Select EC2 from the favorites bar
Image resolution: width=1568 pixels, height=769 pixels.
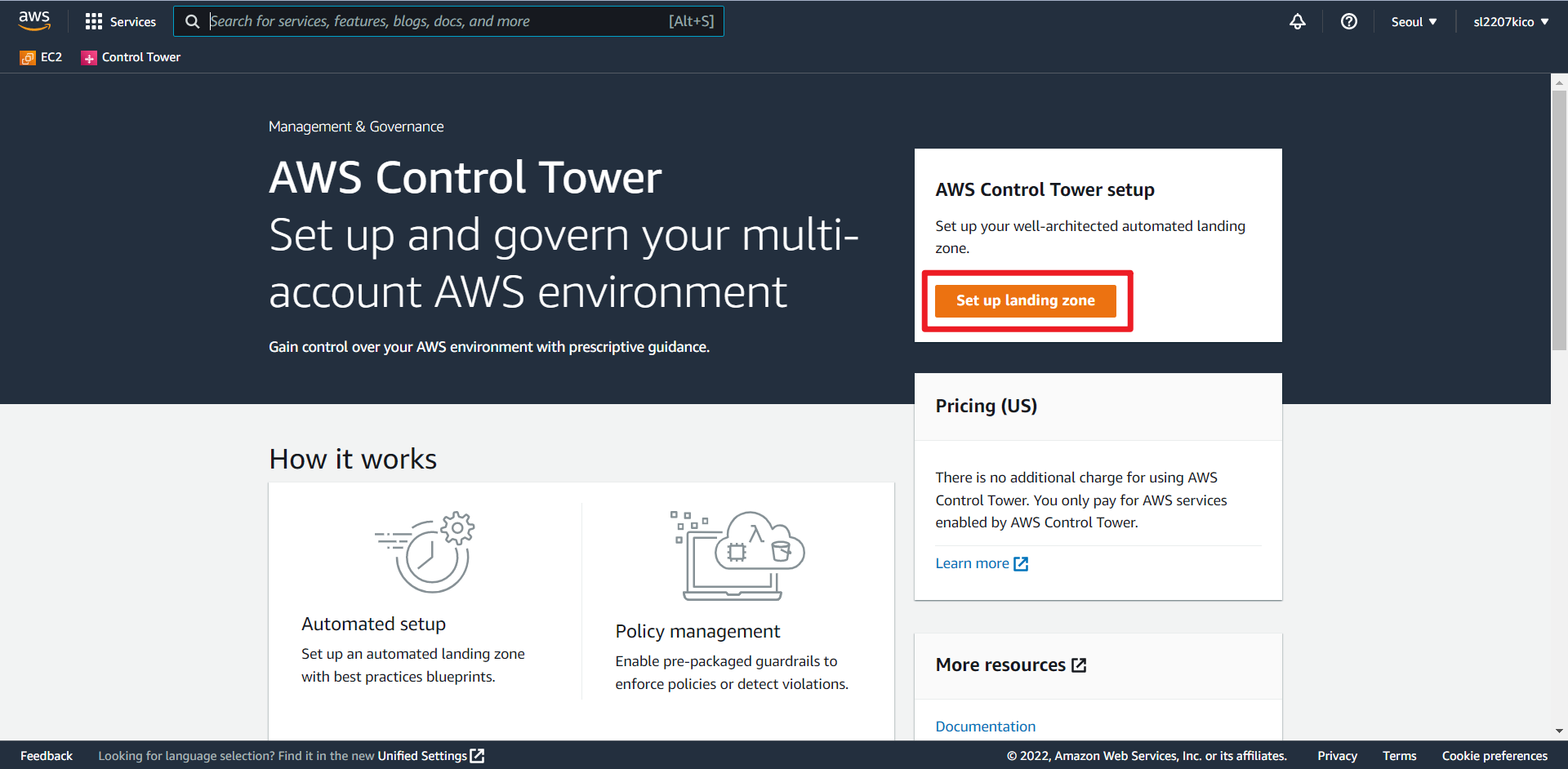click(41, 56)
